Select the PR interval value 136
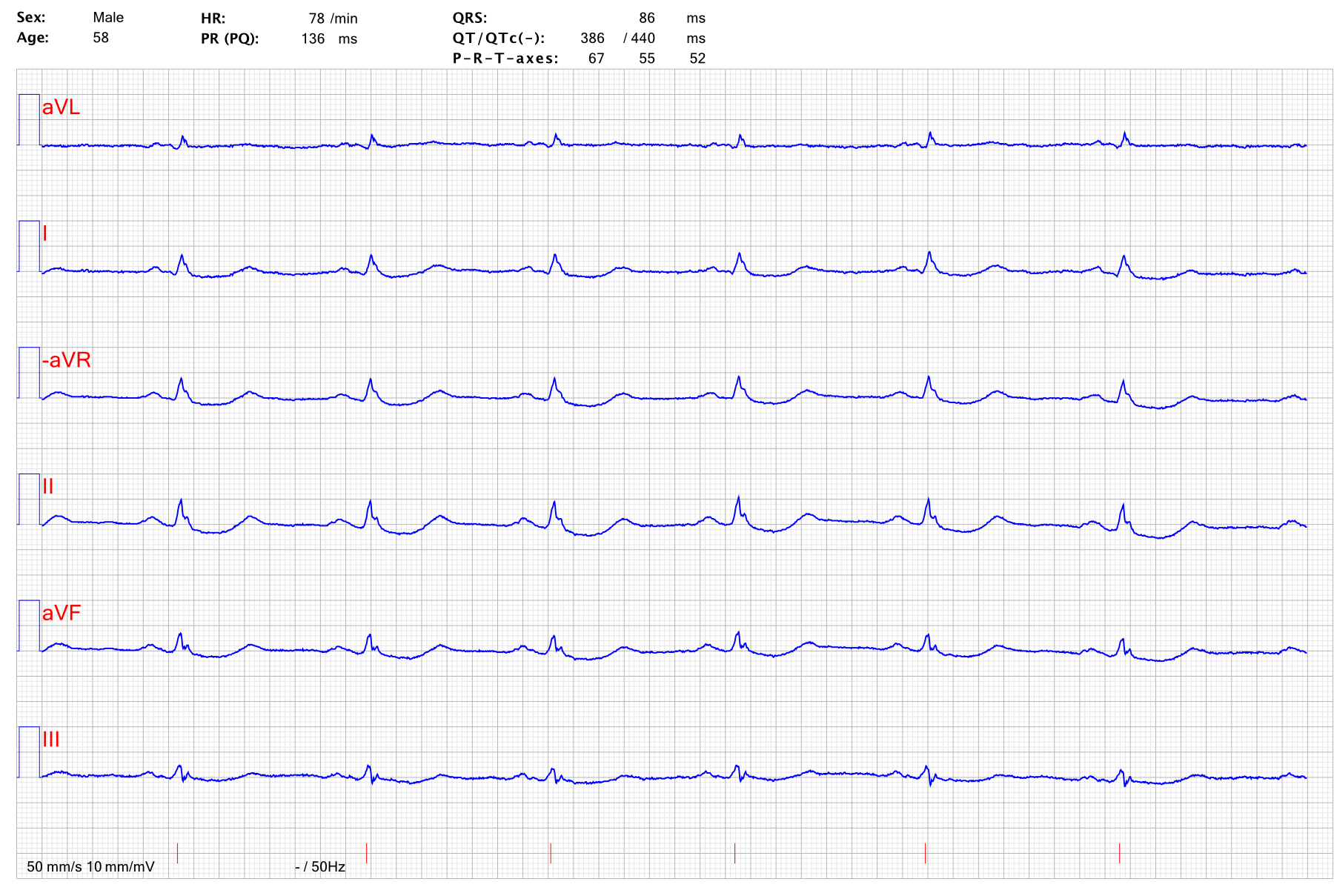Image resolution: width=1334 pixels, height=896 pixels. 313,39
